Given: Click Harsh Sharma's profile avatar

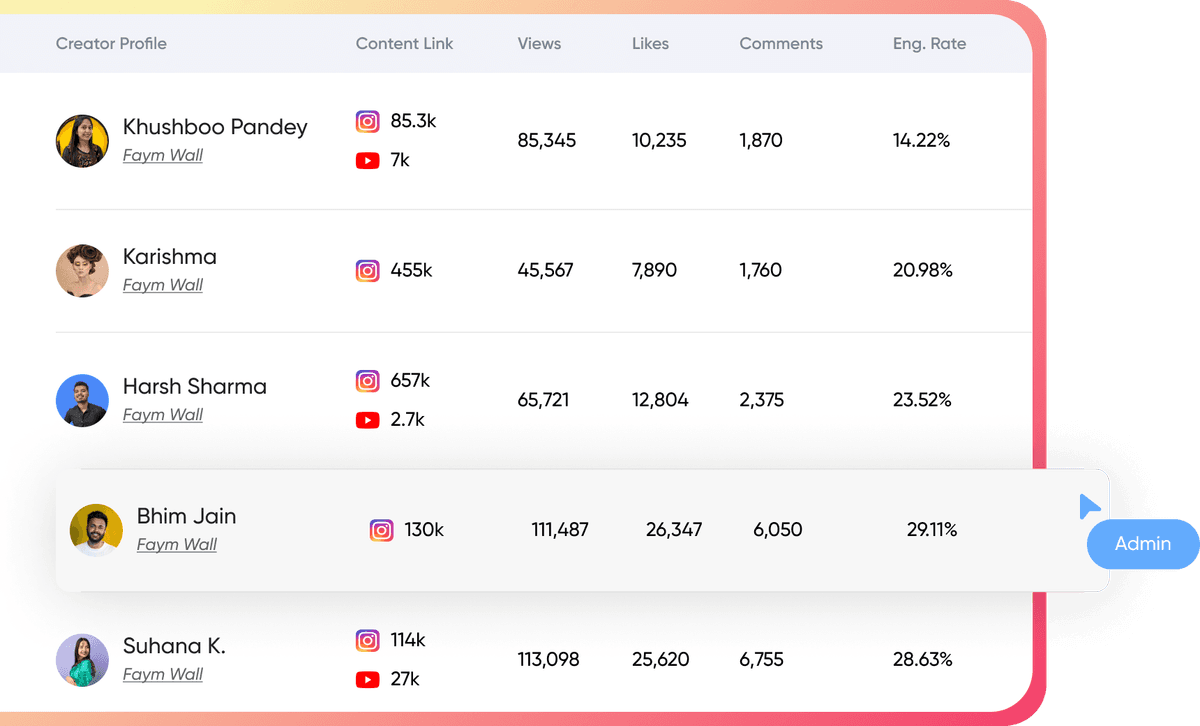Looking at the screenshot, I should tap(82, 401).
